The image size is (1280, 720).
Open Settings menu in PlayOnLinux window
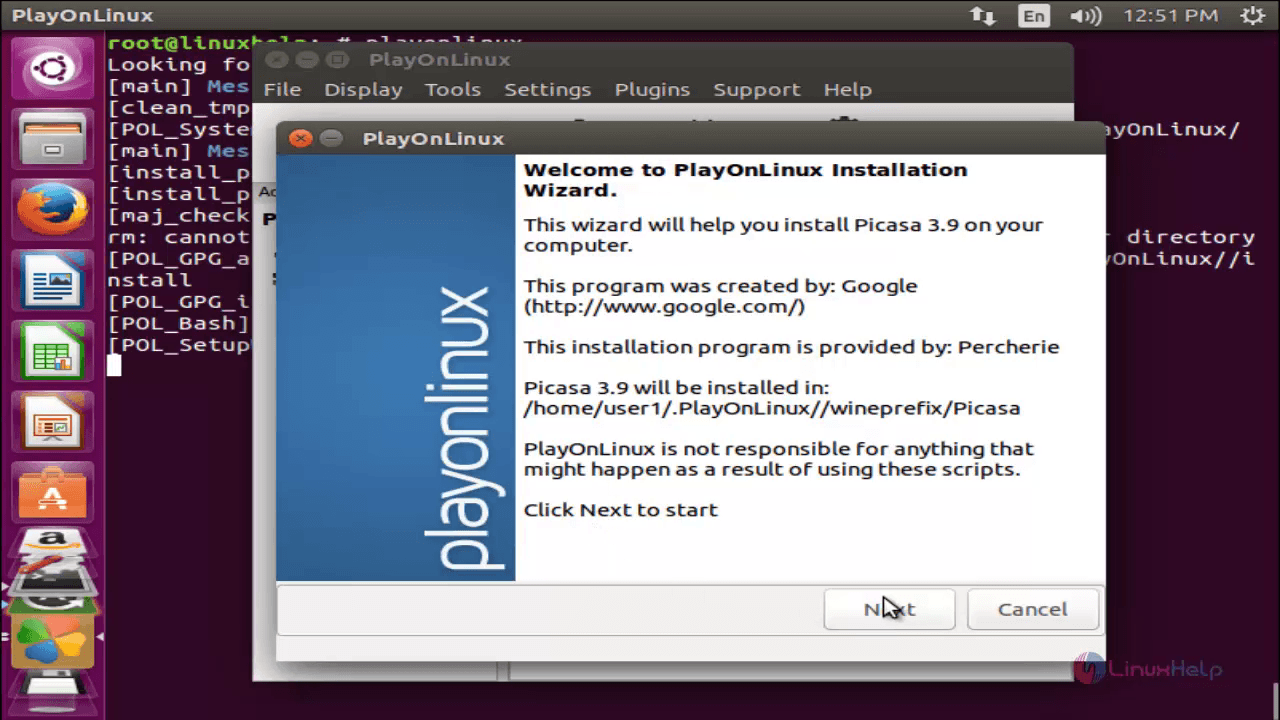pyautogui.click(x=547, y=90)
